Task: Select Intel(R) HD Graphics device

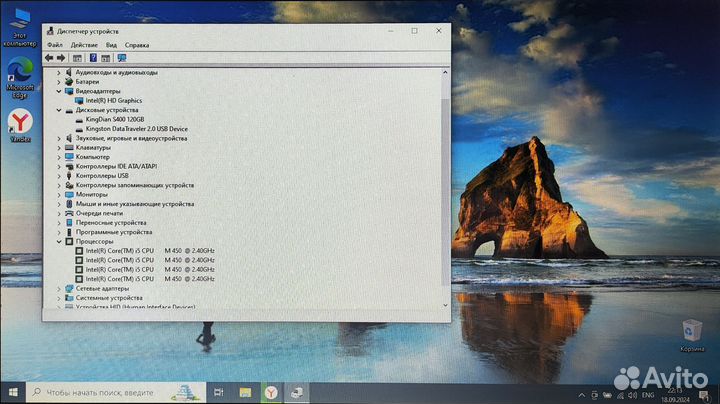Action: pyautogui.click(x=113, y=101)
